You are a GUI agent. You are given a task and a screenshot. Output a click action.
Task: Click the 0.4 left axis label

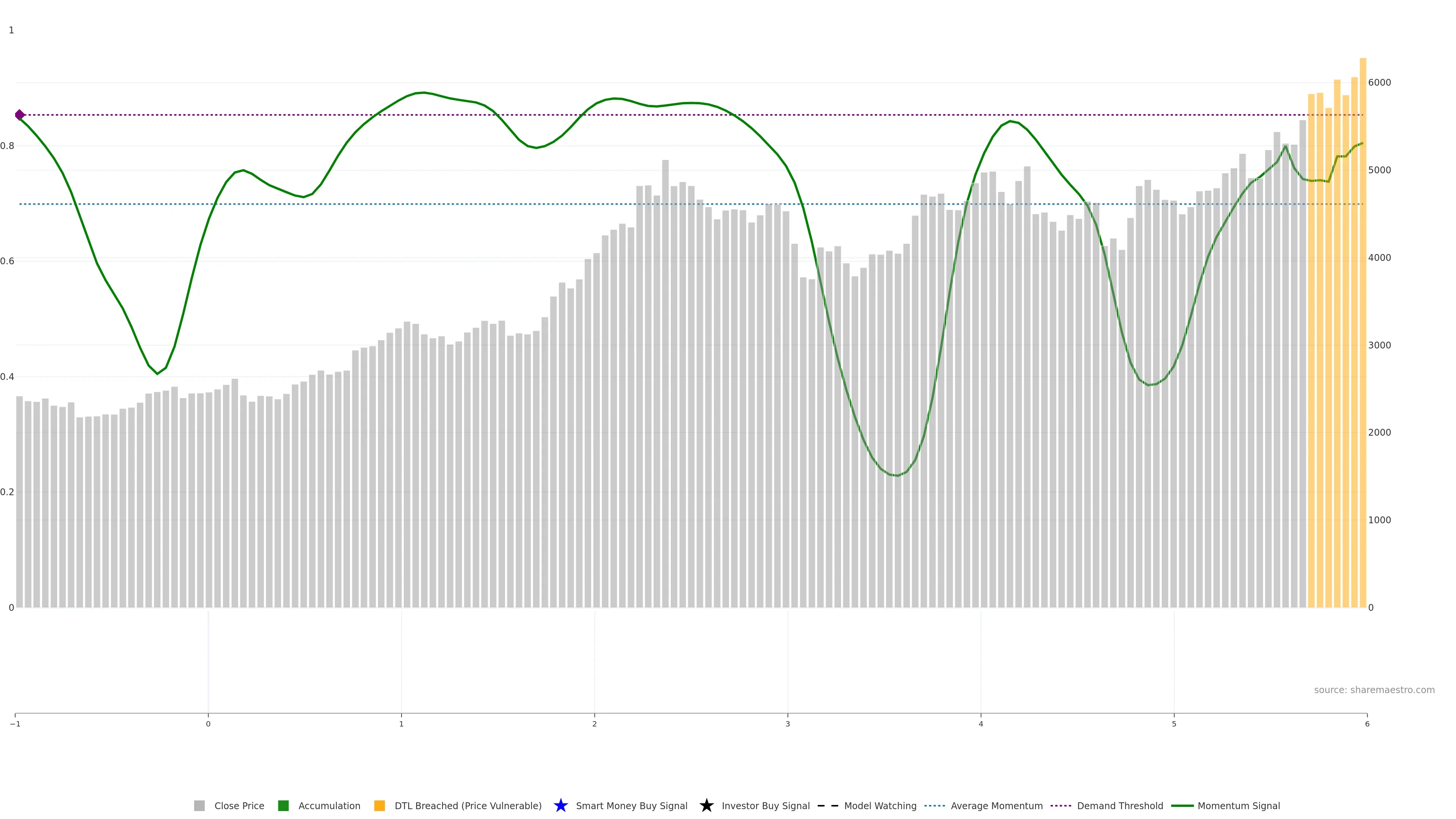click(7, 377)
